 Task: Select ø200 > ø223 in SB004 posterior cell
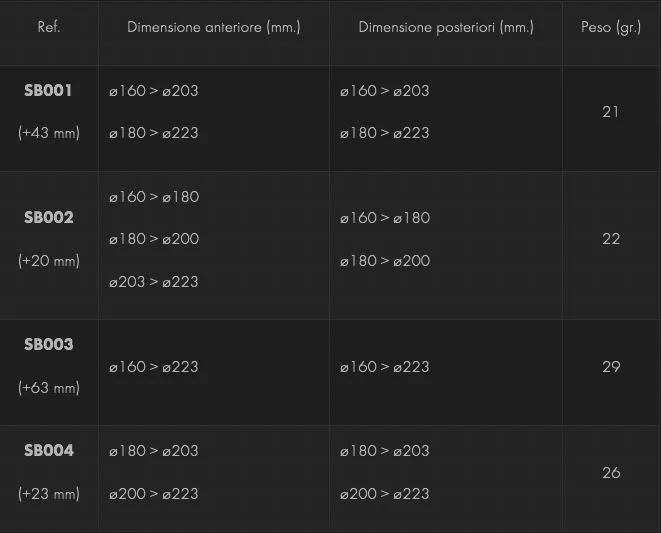click(384, 494)
